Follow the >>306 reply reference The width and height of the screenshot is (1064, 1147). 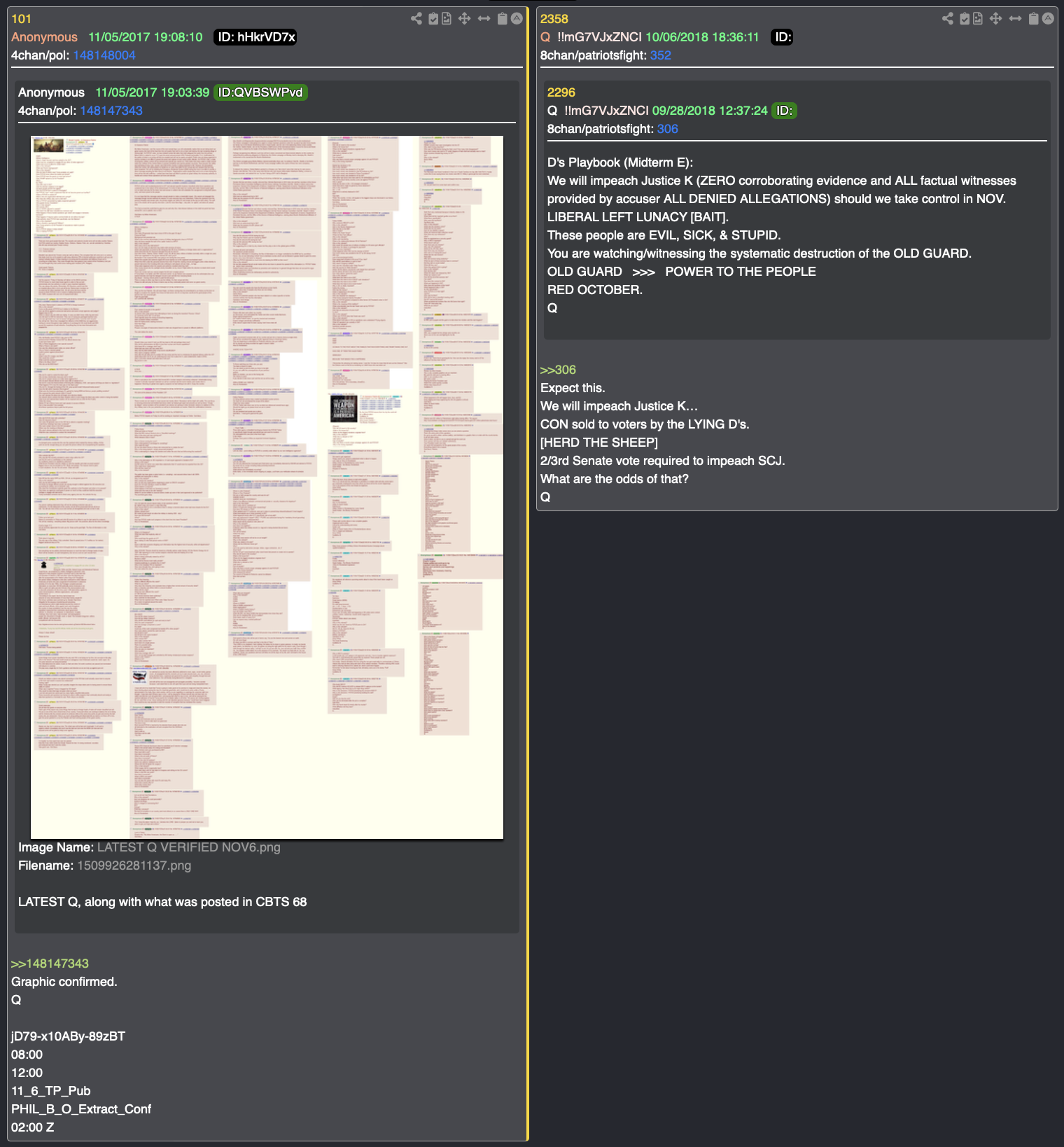pyautogui.click(x=558, y=370)
